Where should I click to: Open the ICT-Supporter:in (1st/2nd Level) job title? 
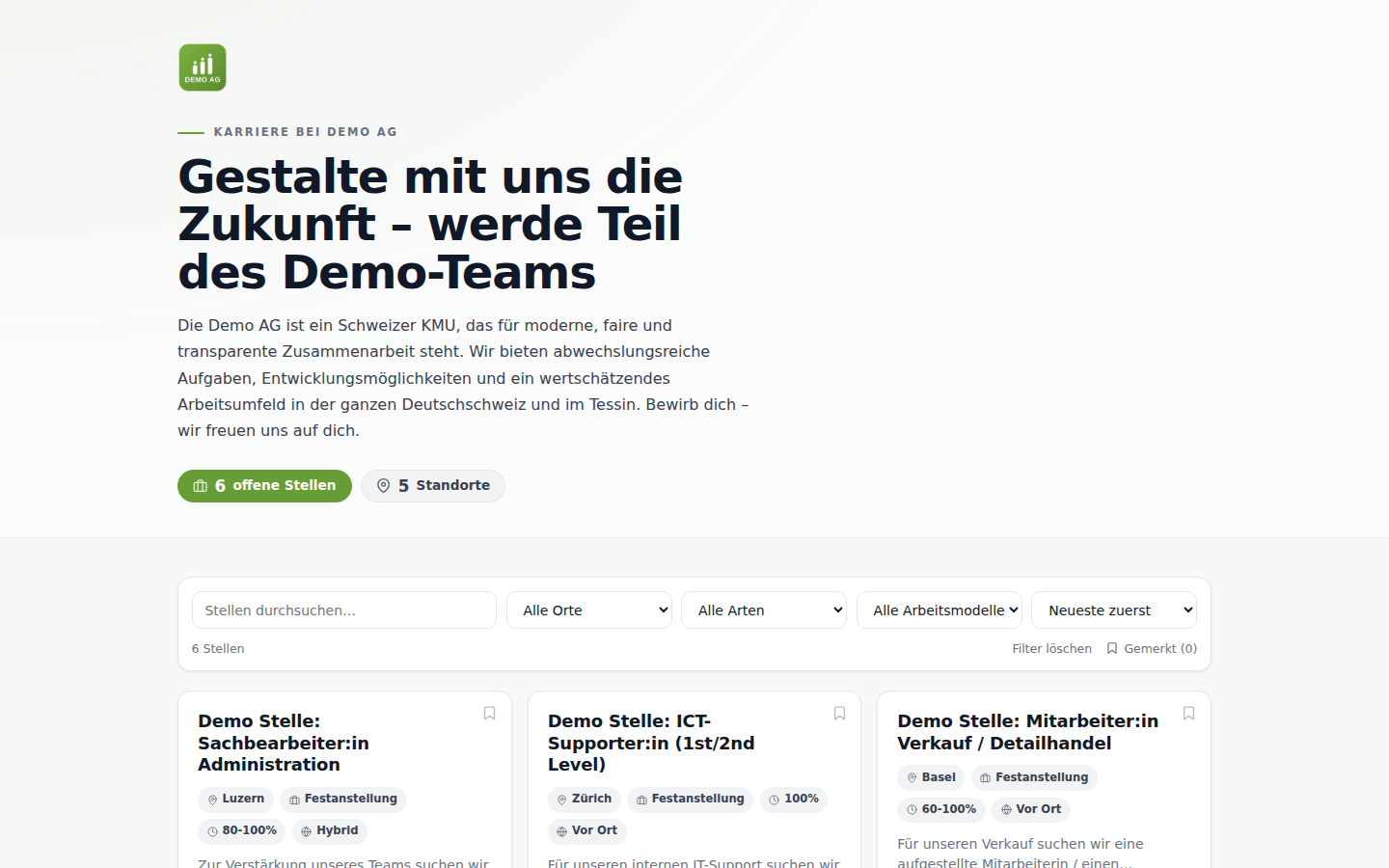pyautogui.click(x=651, y=743)
